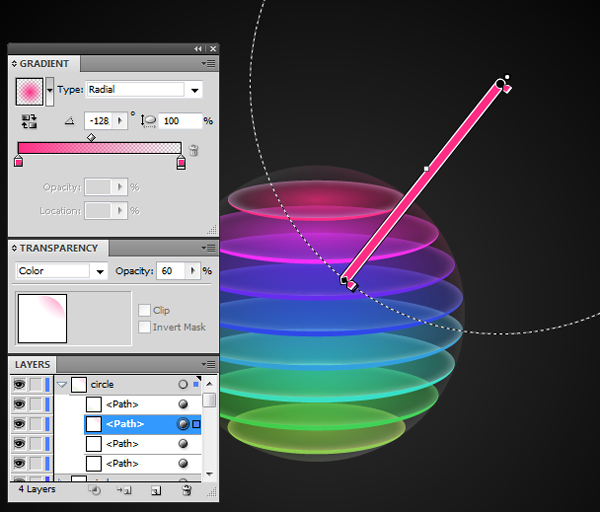Hide the circle layer via eye icon

20,384
